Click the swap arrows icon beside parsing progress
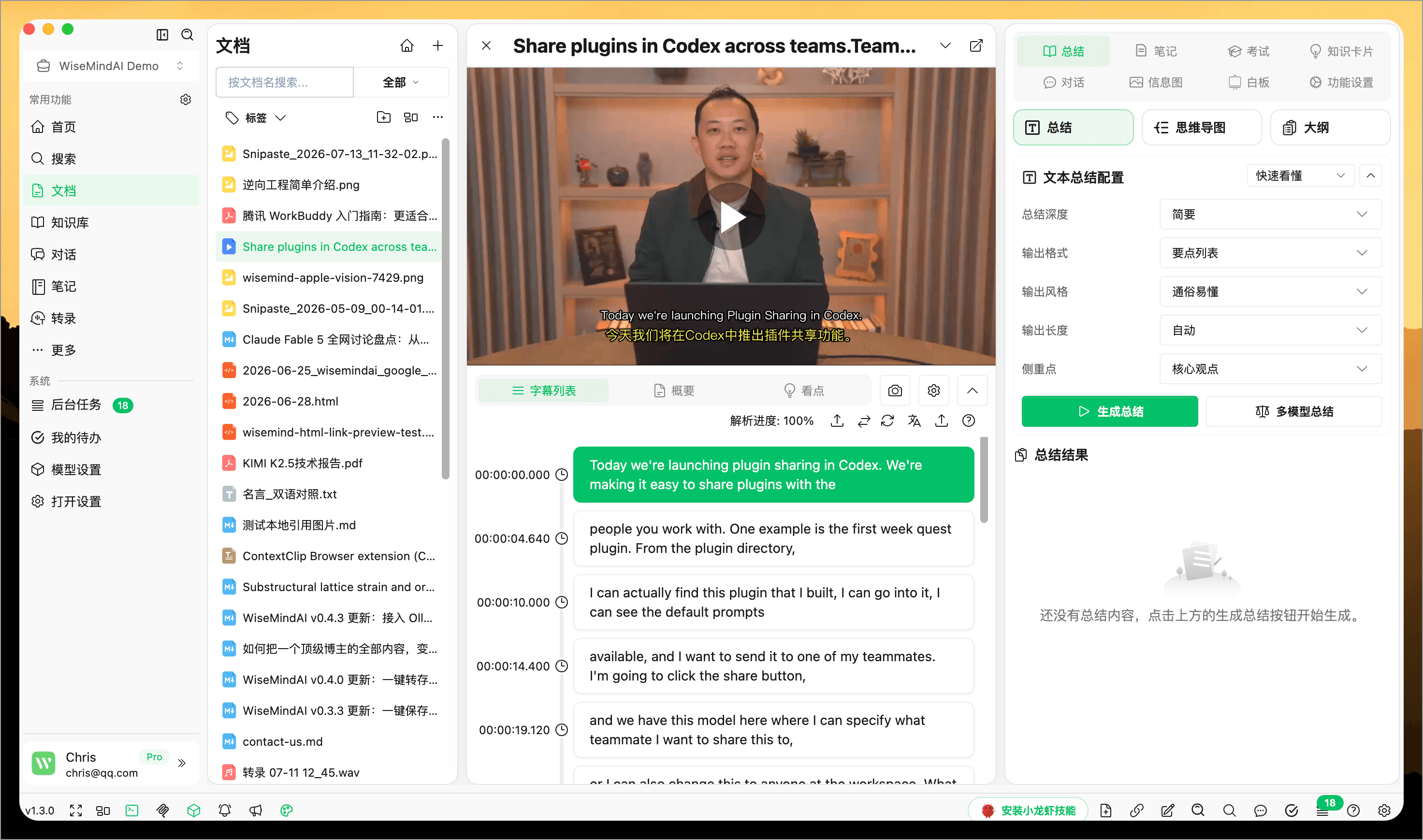1423x840 pixels. tap(863, 420)
